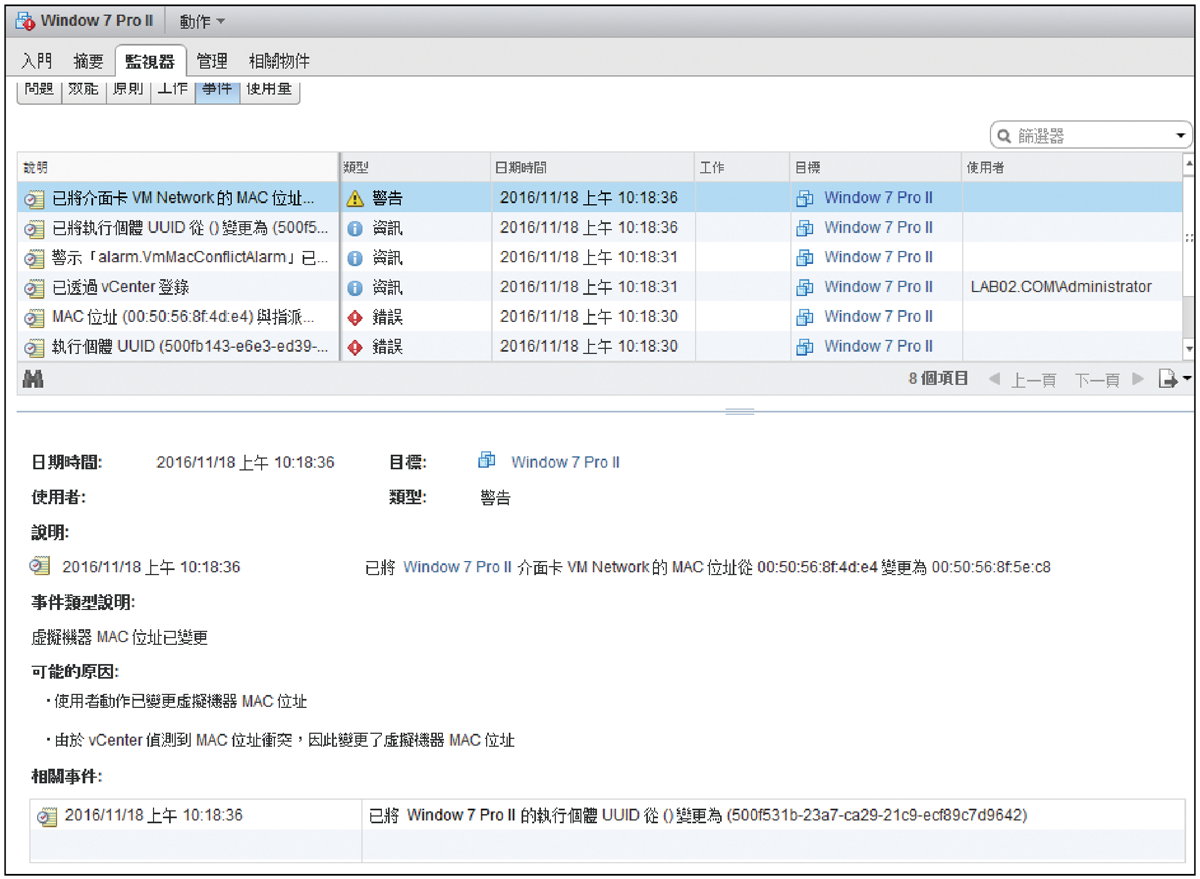
Task: Select related event UUID 變更為 description text
Action: click(x=698, y=815)
